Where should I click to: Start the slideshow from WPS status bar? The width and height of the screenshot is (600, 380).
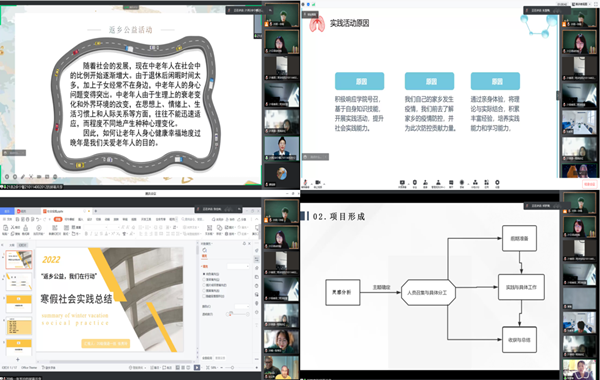pos(197,367)
